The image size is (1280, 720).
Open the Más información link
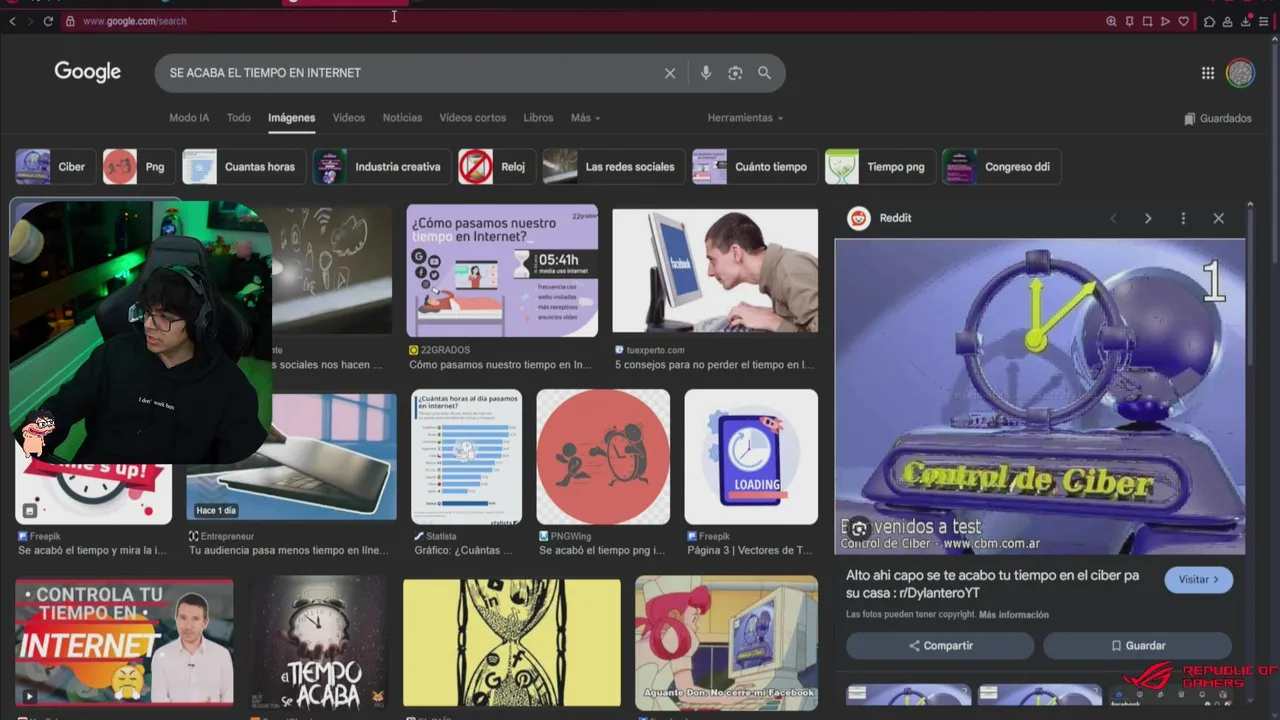1014,615
